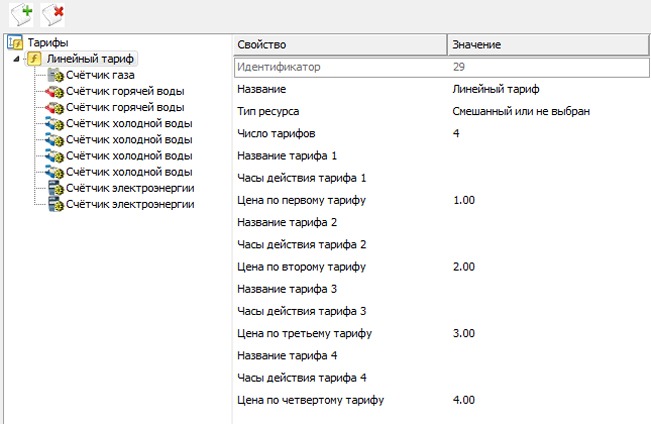Click the fourth tariff price value 4.00
This screenshot has width=651, height=424.
pos(465,400)
